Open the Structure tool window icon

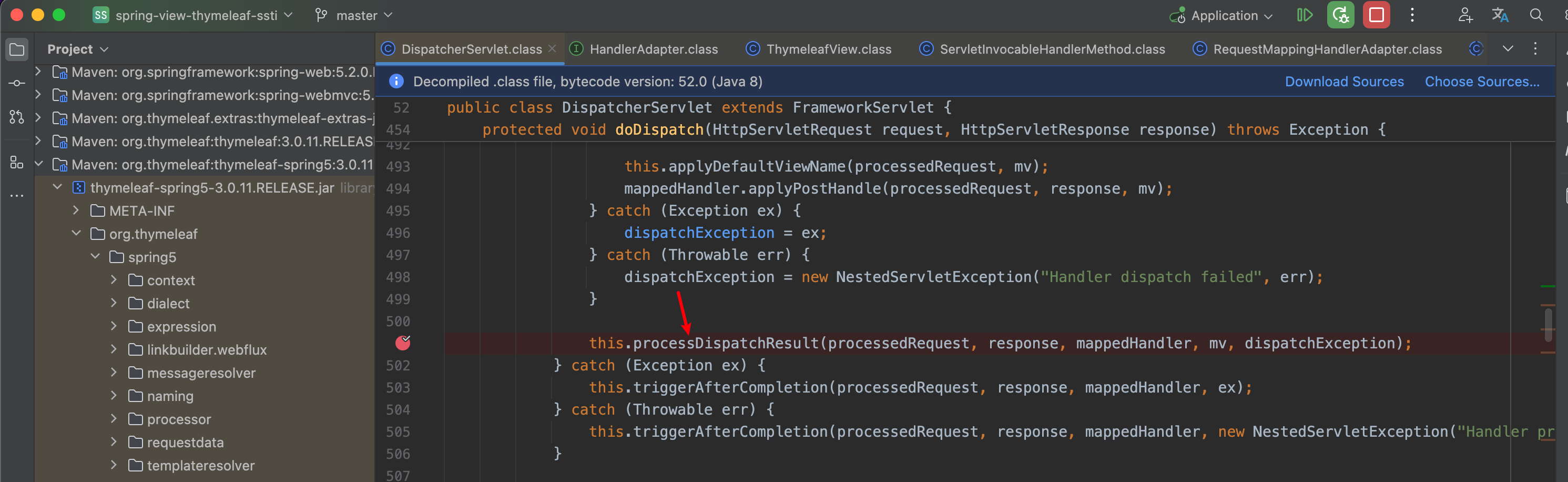(17, 162)
